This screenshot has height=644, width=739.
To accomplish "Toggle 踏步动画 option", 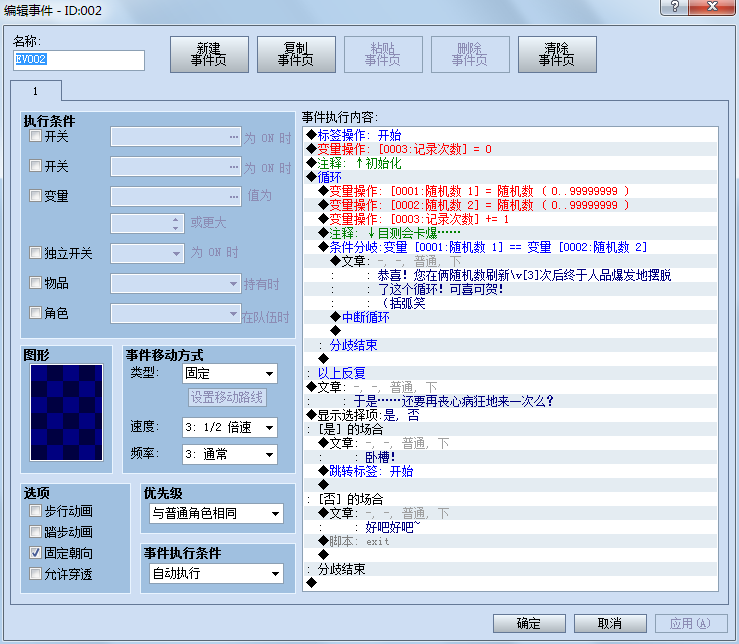I will 35,532.
